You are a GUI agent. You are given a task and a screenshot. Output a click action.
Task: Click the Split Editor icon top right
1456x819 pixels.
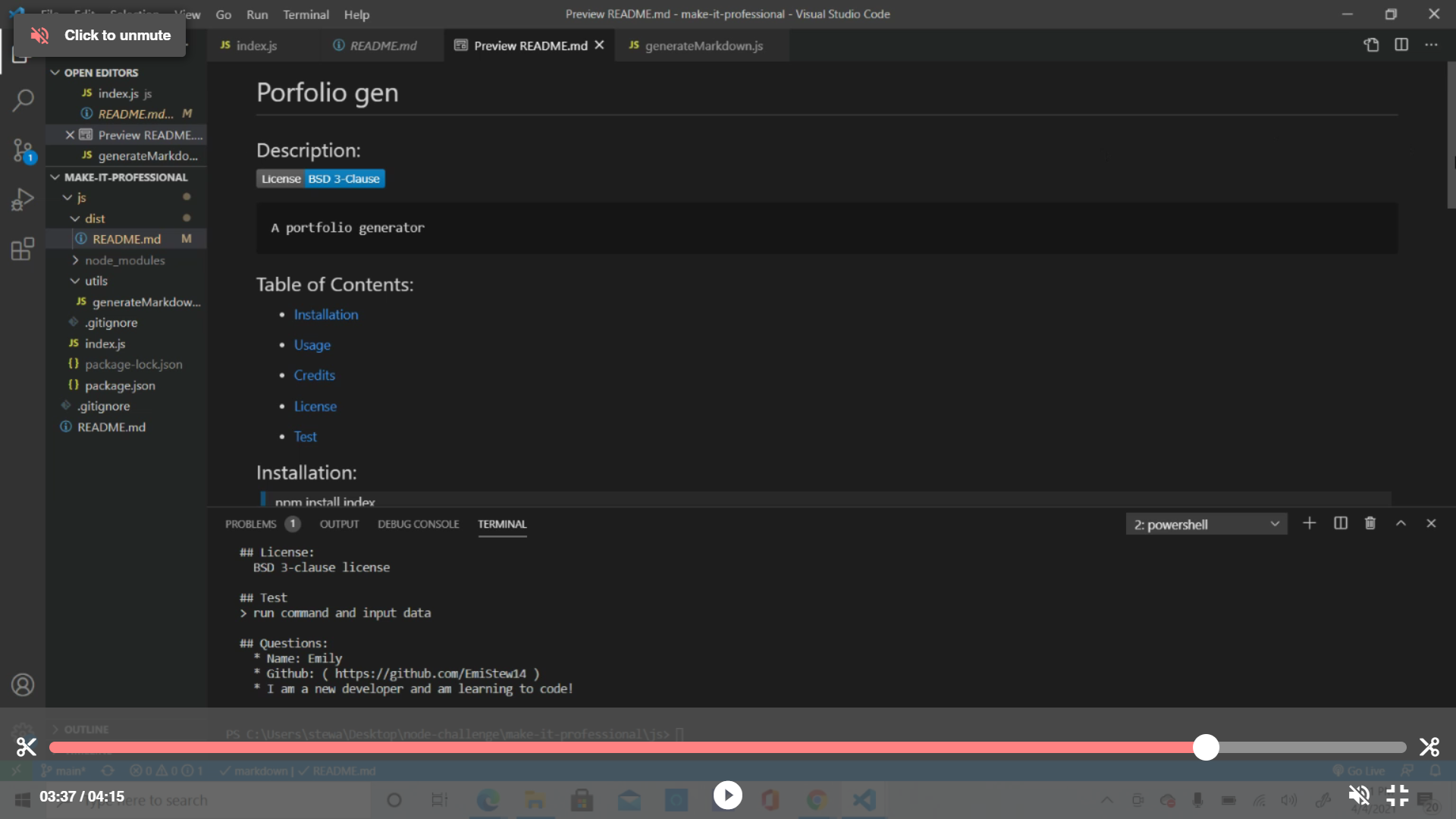click(1401, 45)
